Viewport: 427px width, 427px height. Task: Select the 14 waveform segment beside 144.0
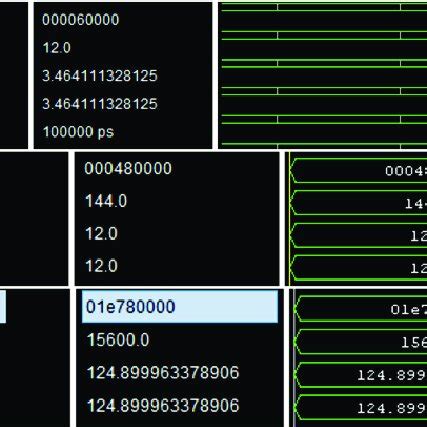click(359, 203)
